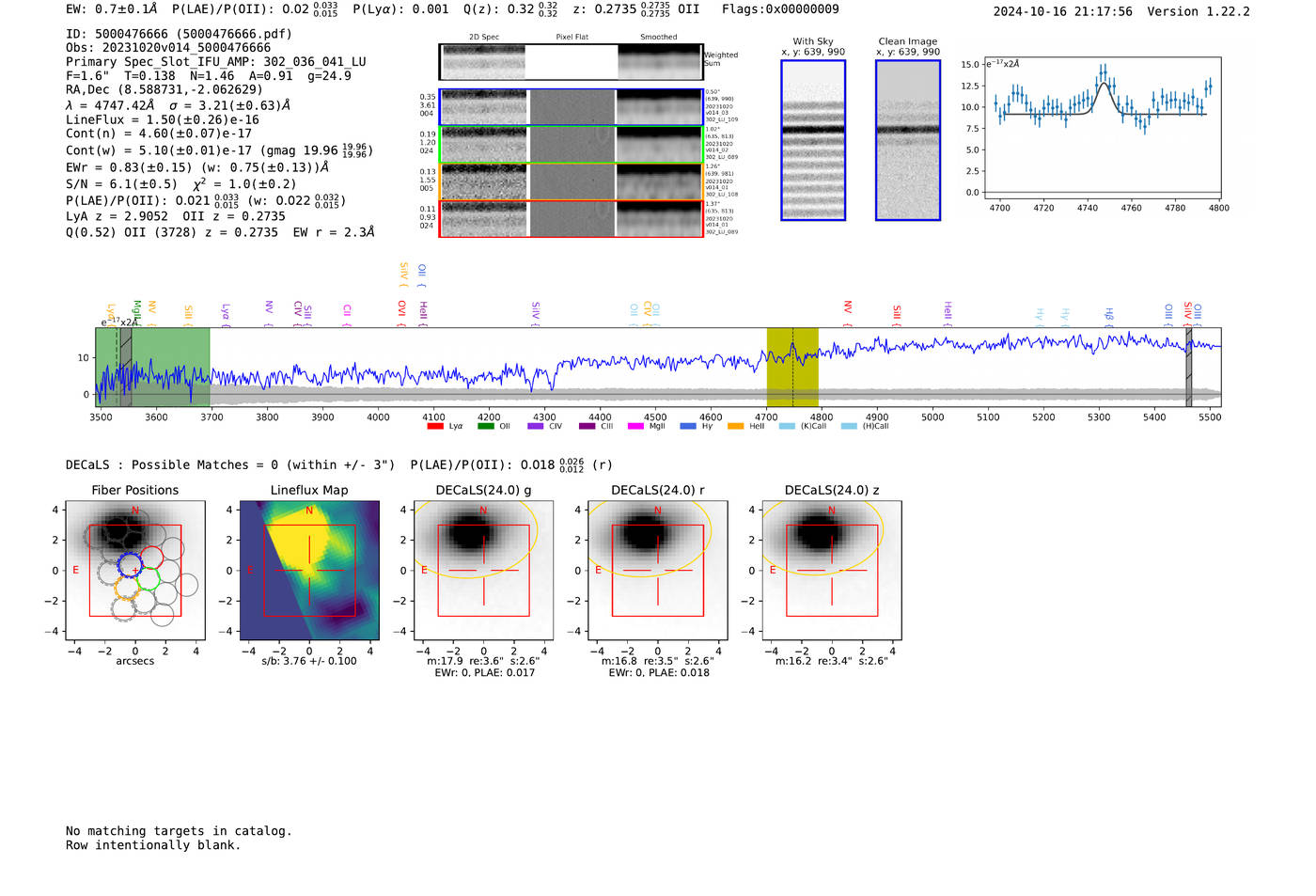1316x896 pixels.
Task: Click the Gaussian emission line fit plot
Action: point(1102,130)
